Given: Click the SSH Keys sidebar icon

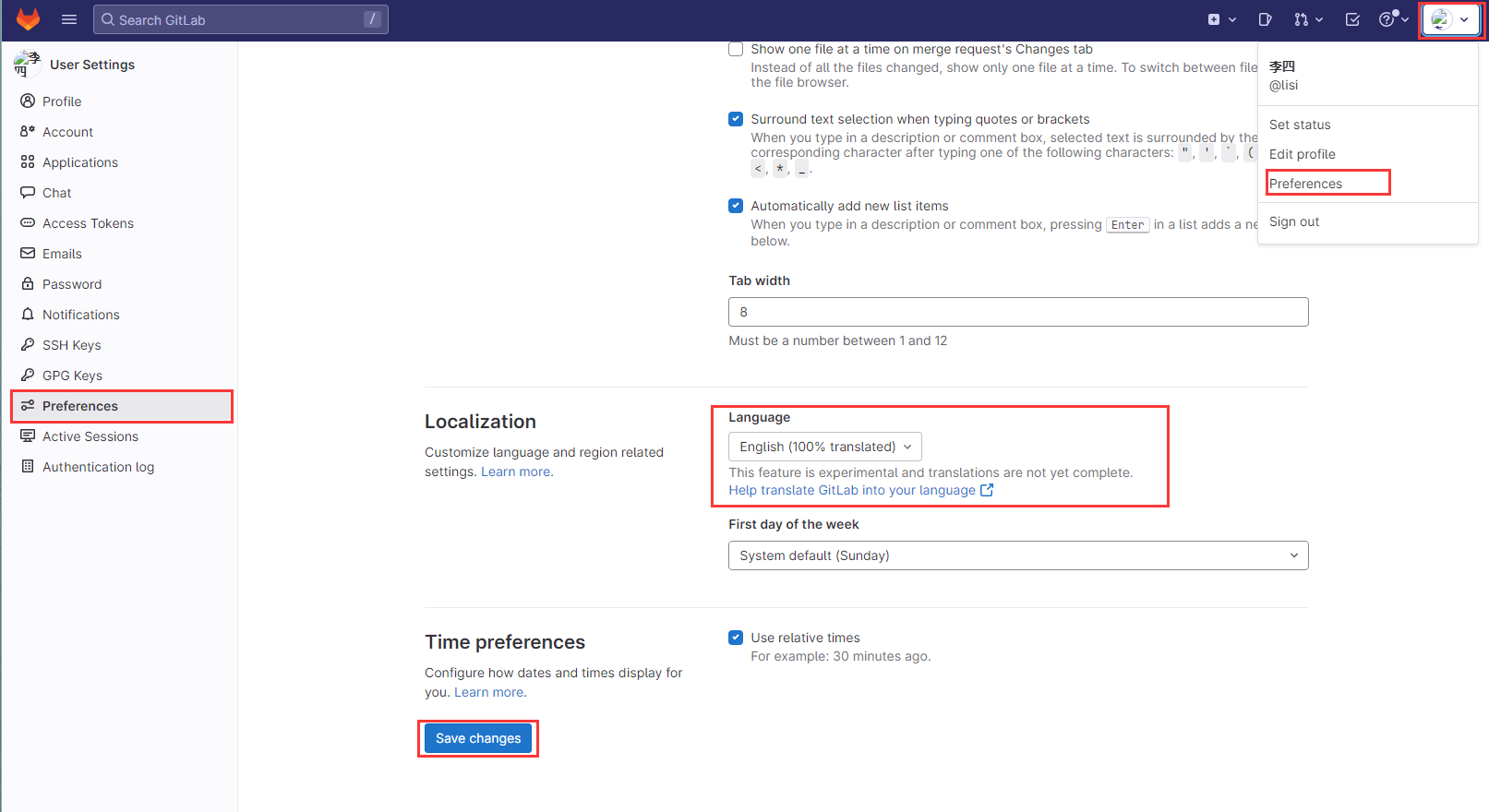Looking at the screenshot, I should [x=28, y=345].
